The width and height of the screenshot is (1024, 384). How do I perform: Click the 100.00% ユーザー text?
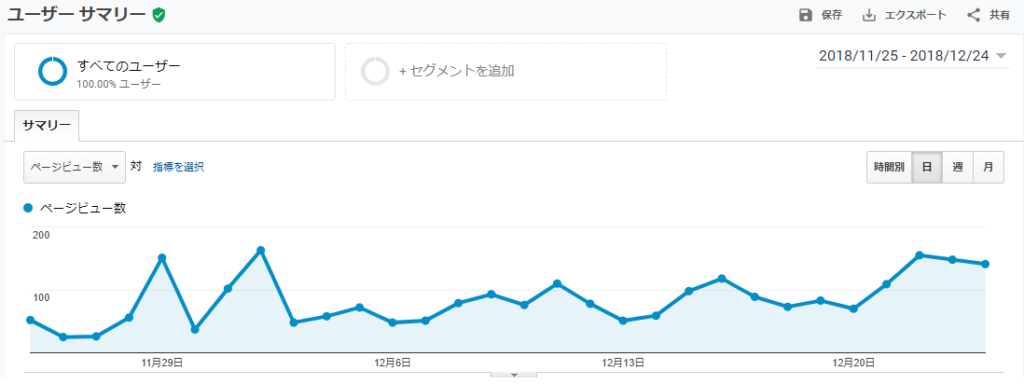click(119, 84)
